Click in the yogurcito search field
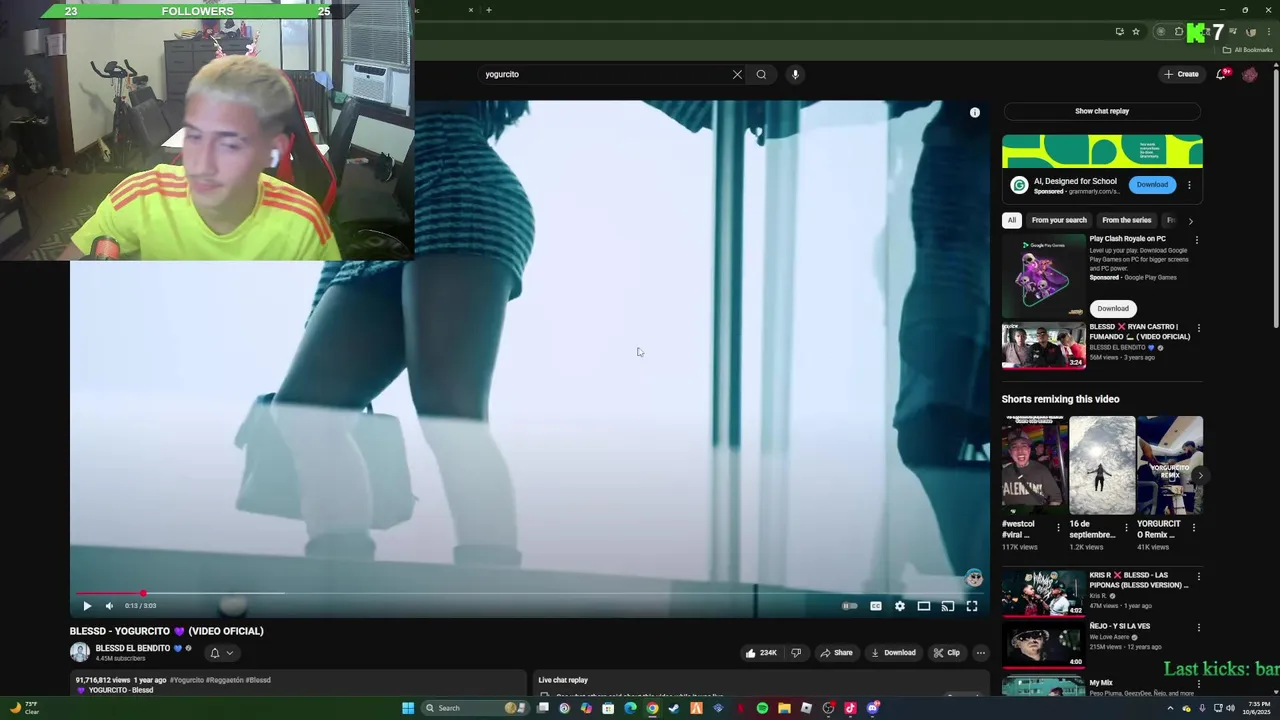This screenshot has width=1280, height=720. (x=605, y=74)
